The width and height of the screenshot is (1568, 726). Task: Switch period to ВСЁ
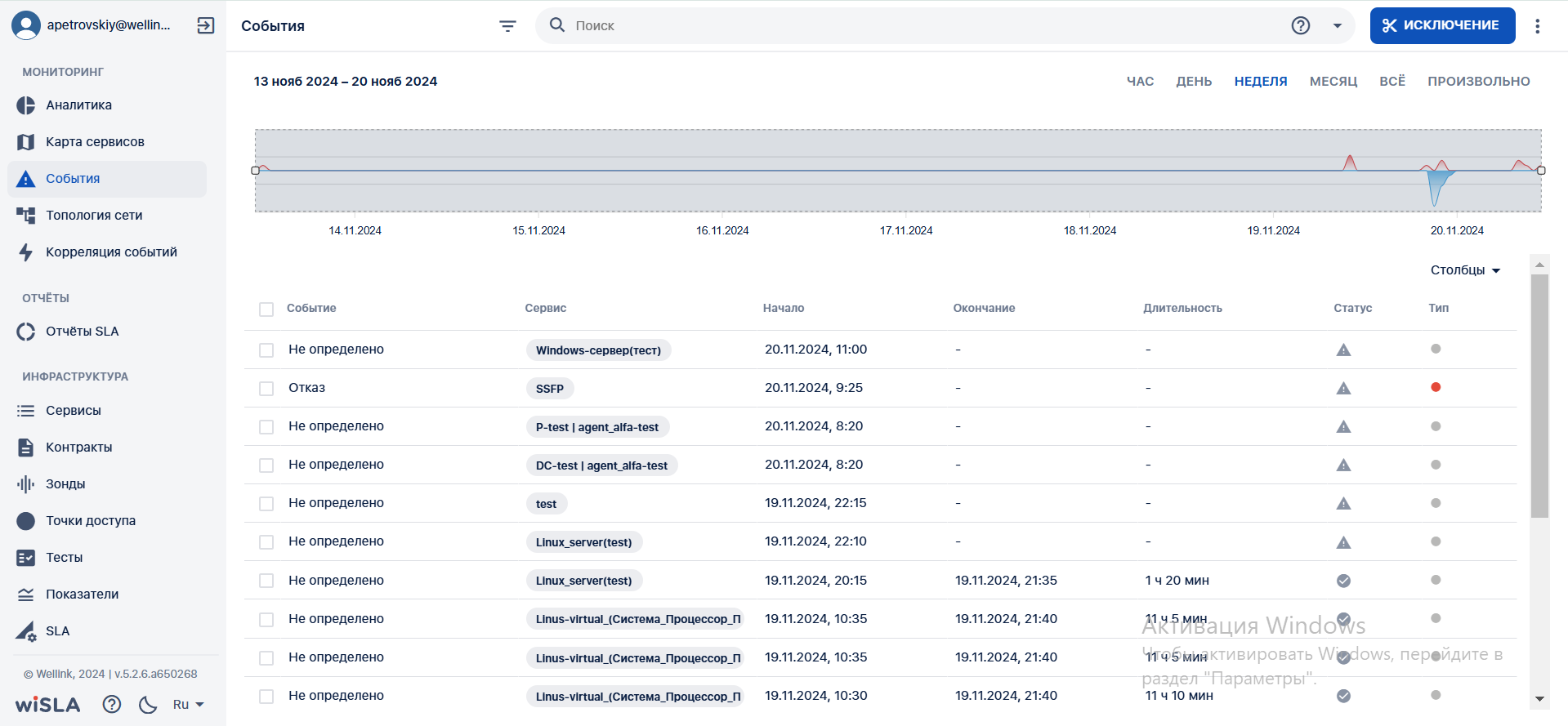pyautogui.click(x=1392, y=82)
